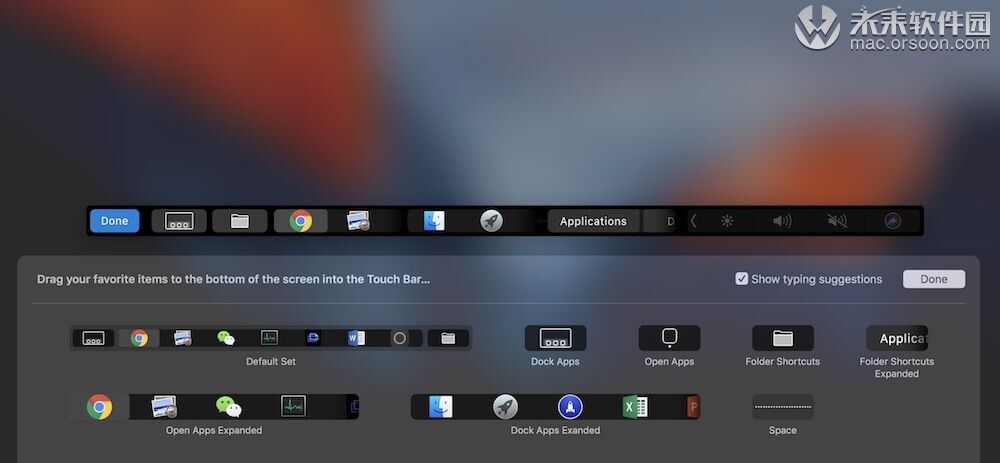This screenshot has width=1000, height=463.
Task: Select the Default Set strip
Action: click(270, 338)
